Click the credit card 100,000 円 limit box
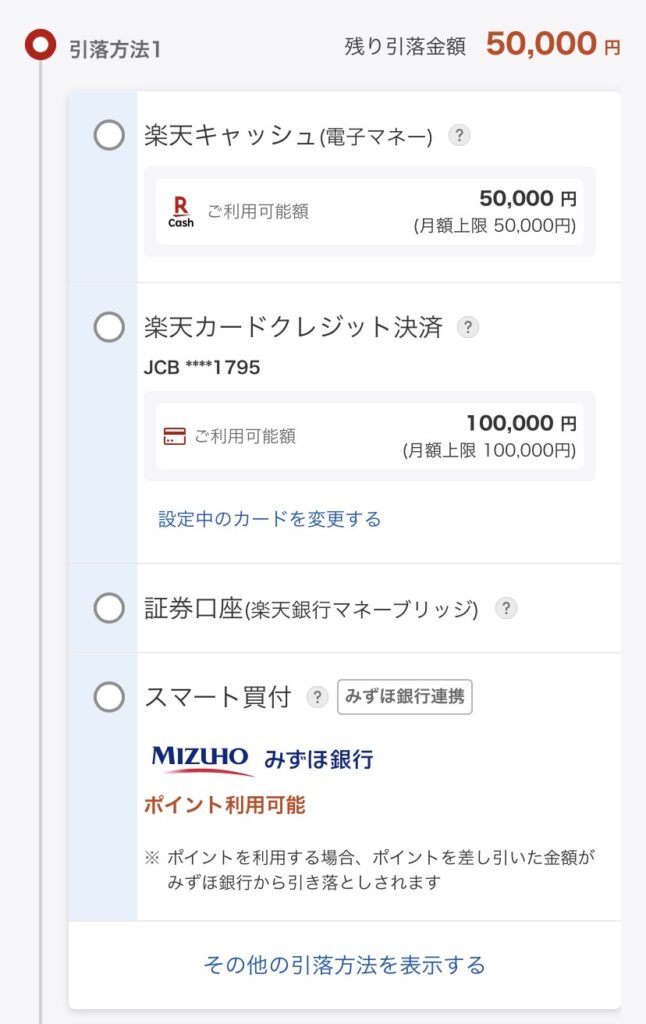The width and height of the screenshot is (646, 1024). click(x=369, y=437)
